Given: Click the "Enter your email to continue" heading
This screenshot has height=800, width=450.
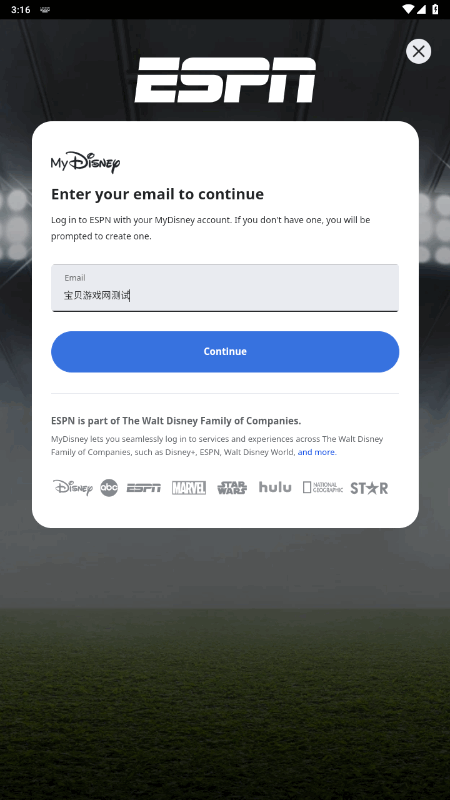Looking at the screenshot, I should point(158,194).
